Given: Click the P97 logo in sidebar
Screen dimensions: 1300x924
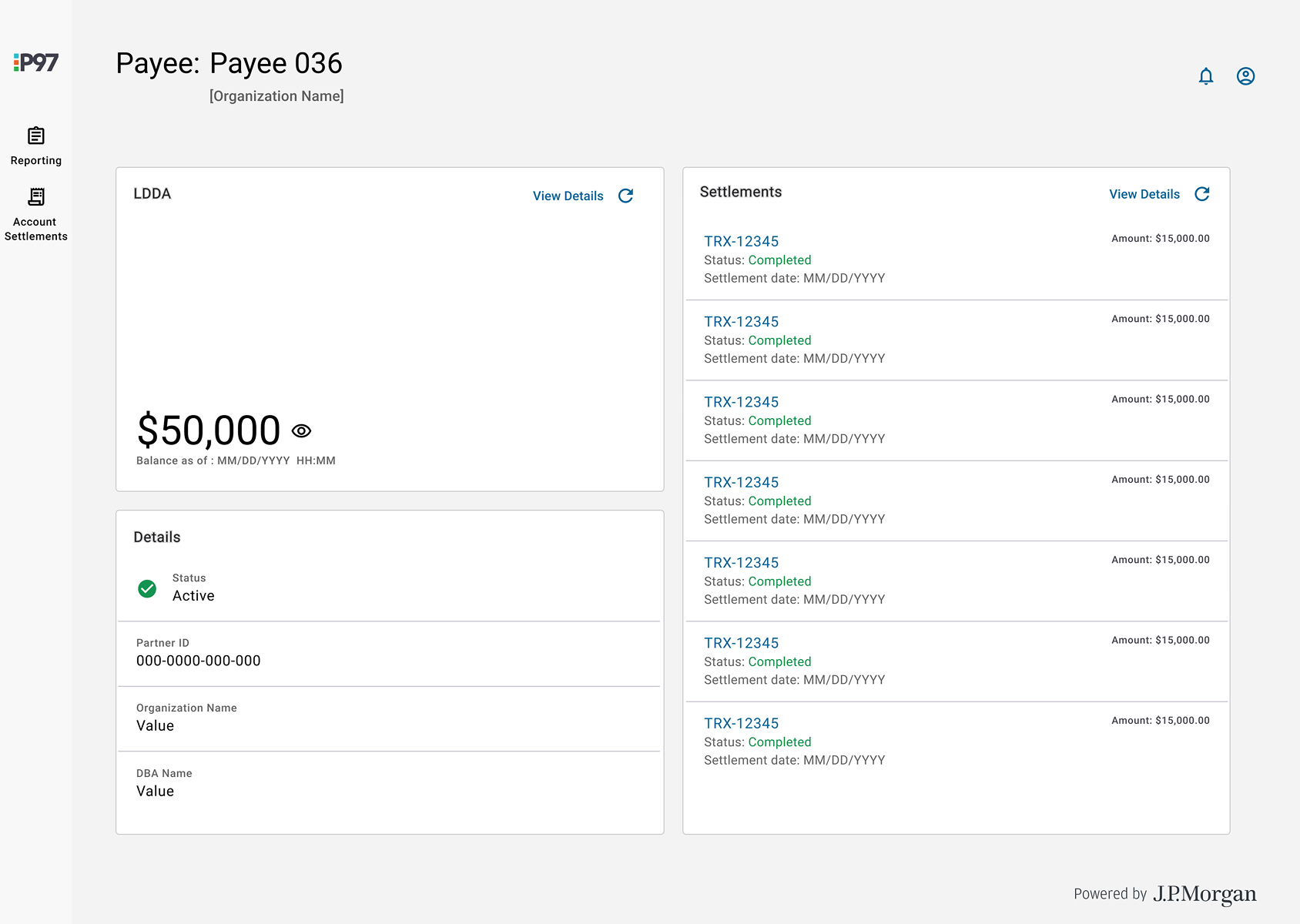Looking at the screenshot, I should pyautogui.click(x=36, y=62).
